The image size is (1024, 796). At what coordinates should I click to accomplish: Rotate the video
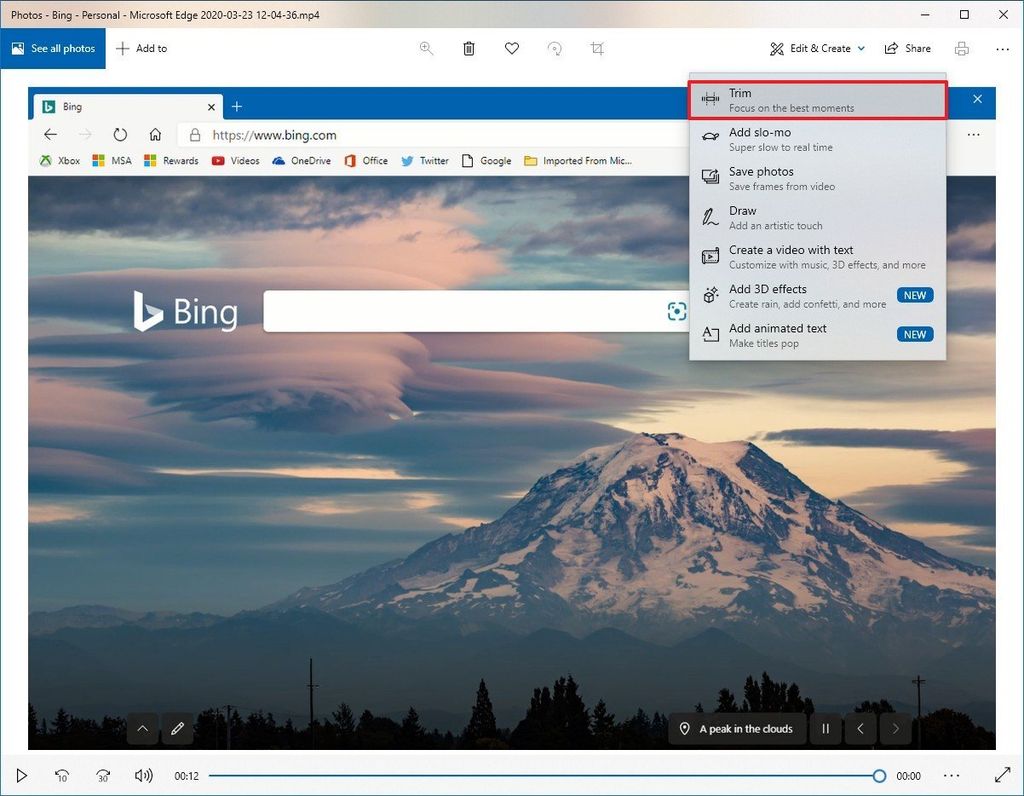[x=554, y=48]
